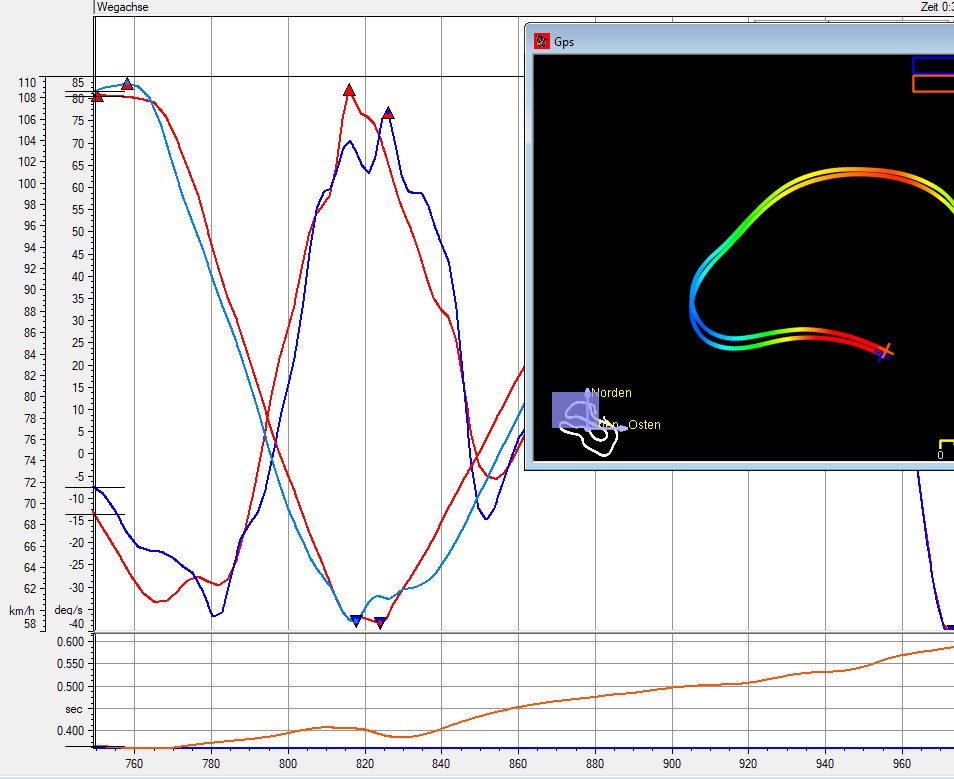Click the cross cursor on the GPS track

pyautogui.click(x=884, y=351)
